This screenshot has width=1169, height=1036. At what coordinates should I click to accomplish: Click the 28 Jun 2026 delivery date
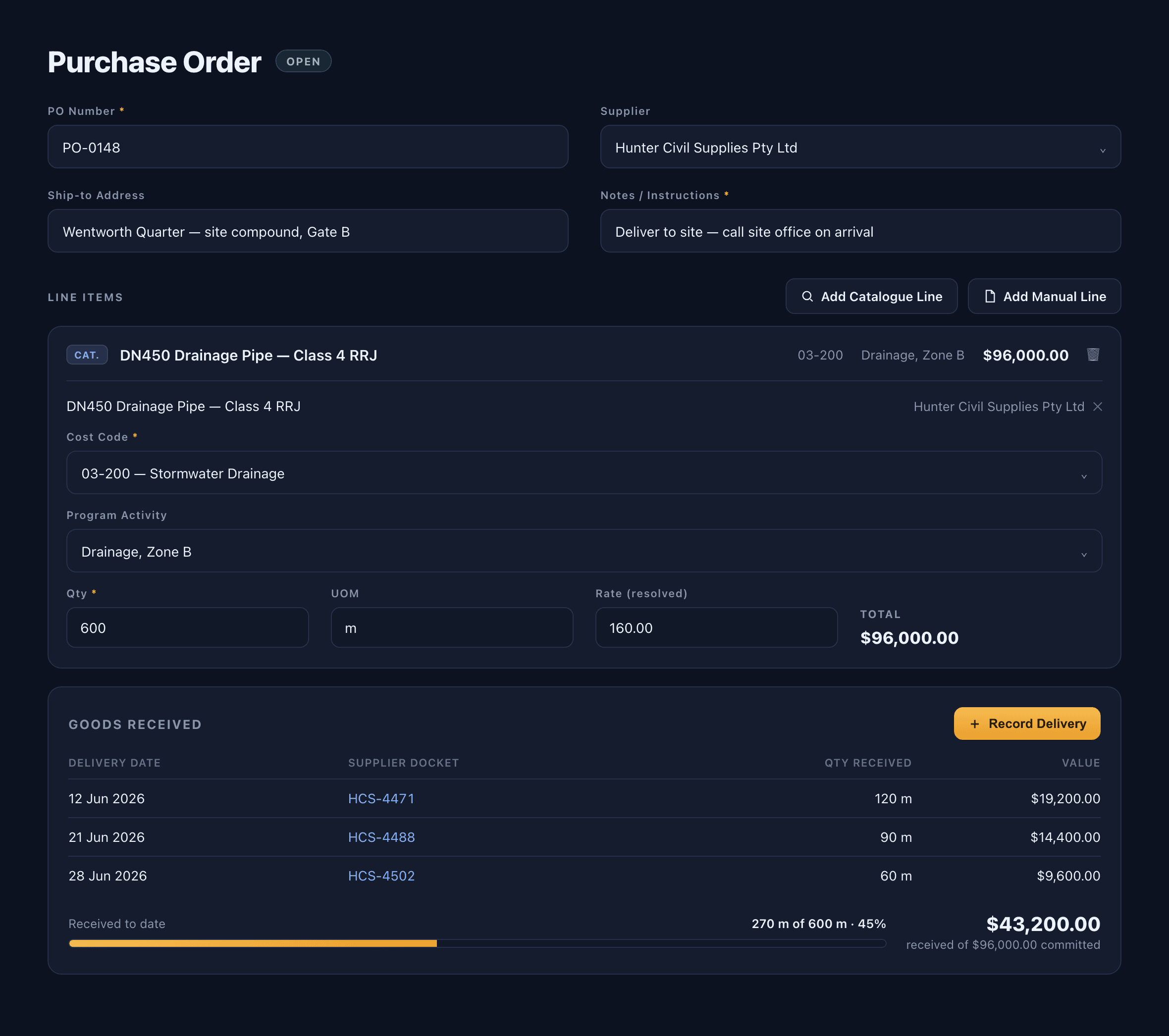[107, 876]
